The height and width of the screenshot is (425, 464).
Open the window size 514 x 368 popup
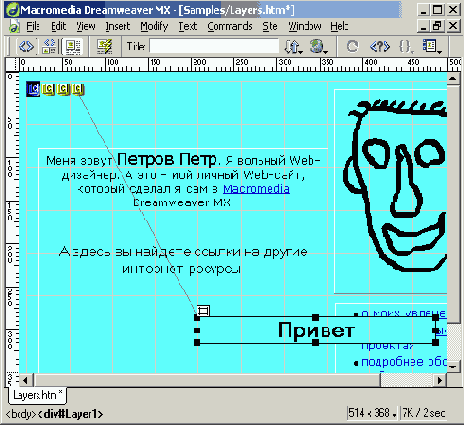coord(373,413)
